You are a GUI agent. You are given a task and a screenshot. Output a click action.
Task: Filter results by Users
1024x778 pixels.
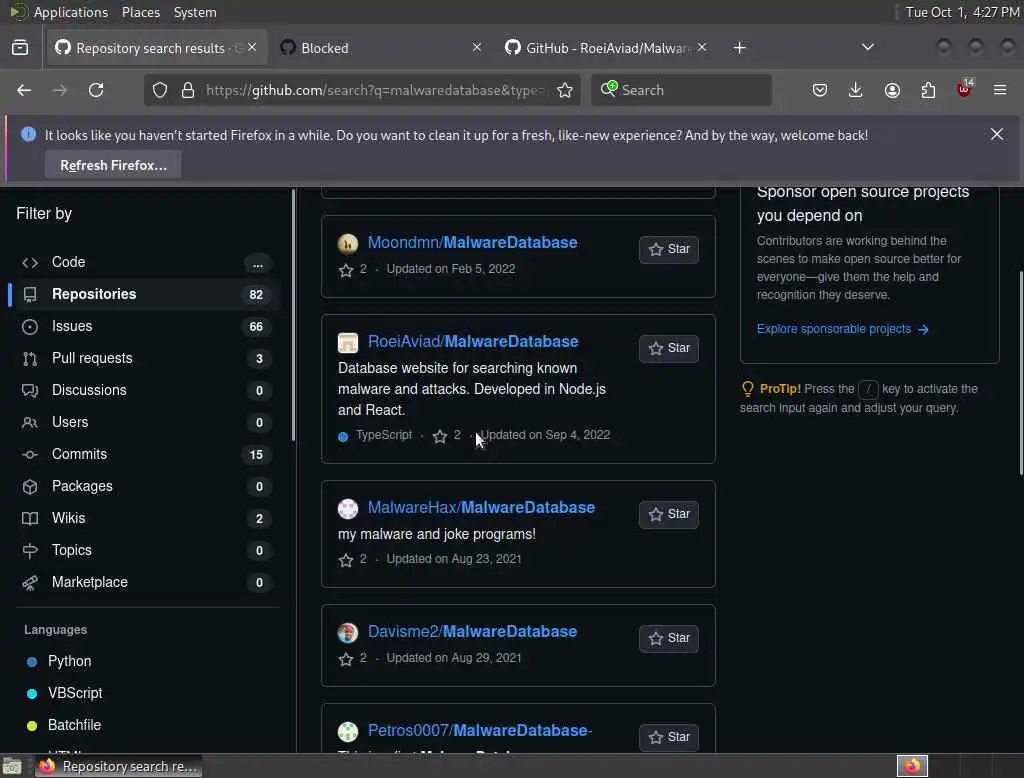[x=145, y=423]
